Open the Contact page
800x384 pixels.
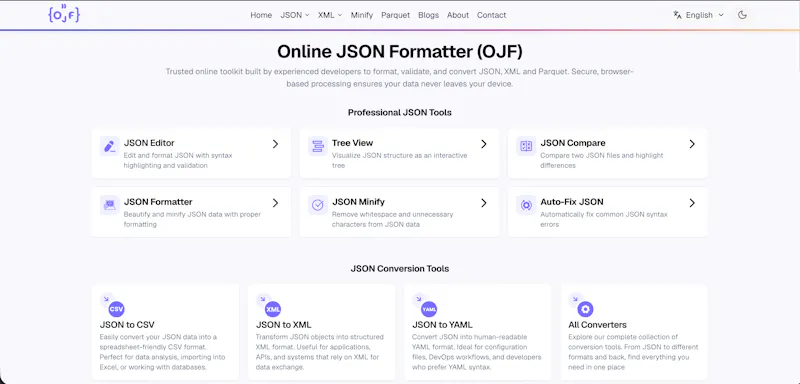coord(491,15)
